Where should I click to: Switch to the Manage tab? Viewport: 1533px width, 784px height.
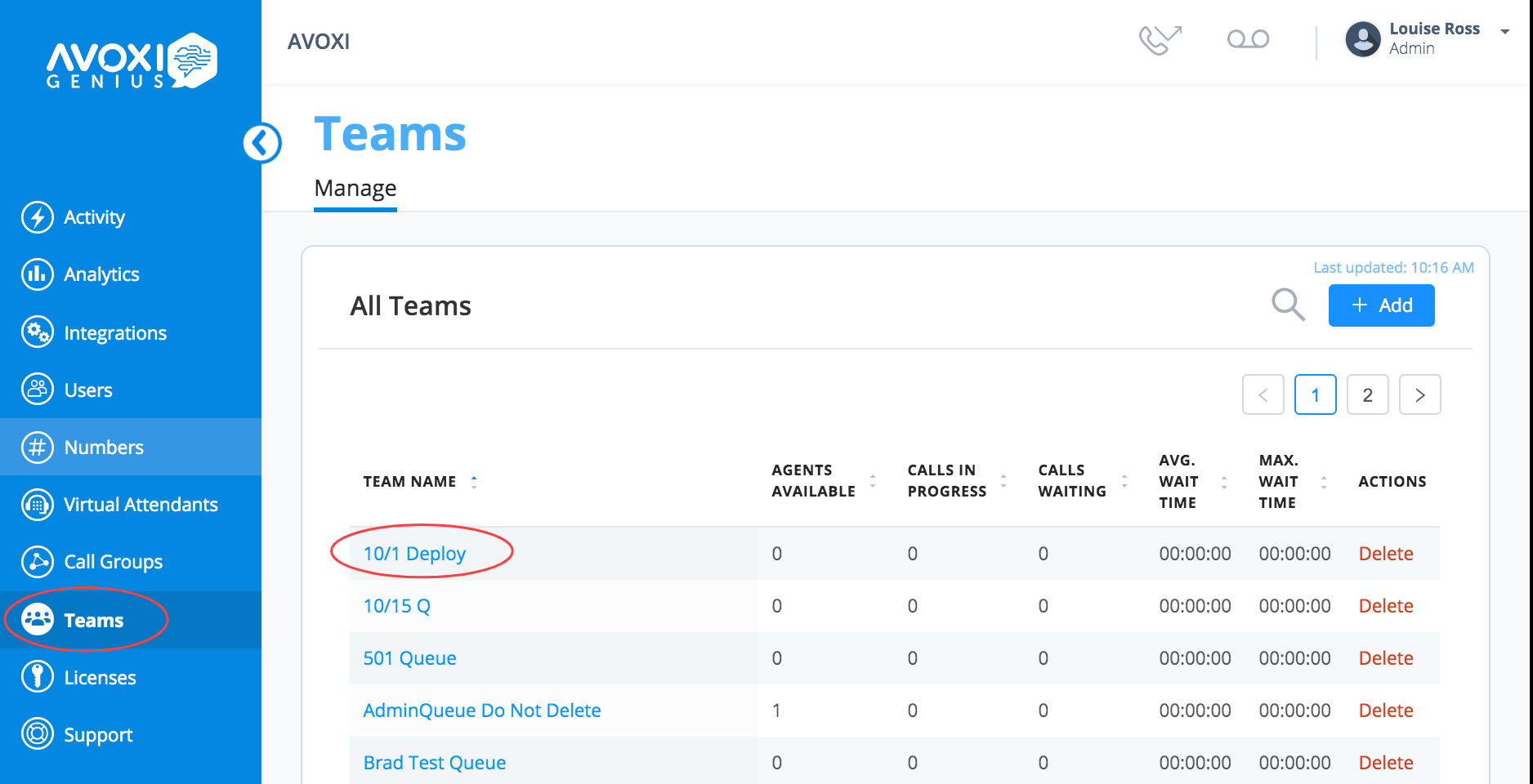click(x=355, y=188)
